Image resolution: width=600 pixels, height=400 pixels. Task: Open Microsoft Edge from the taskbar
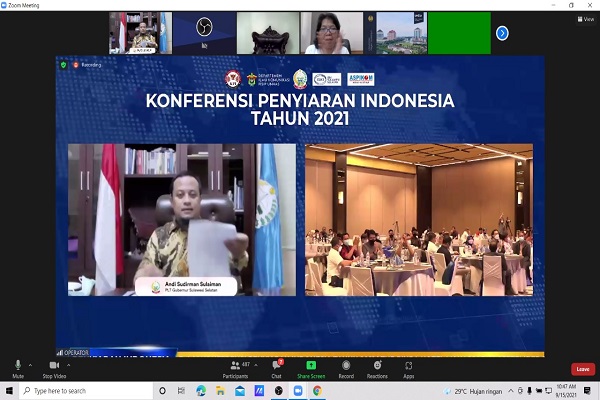coord(200,390)
